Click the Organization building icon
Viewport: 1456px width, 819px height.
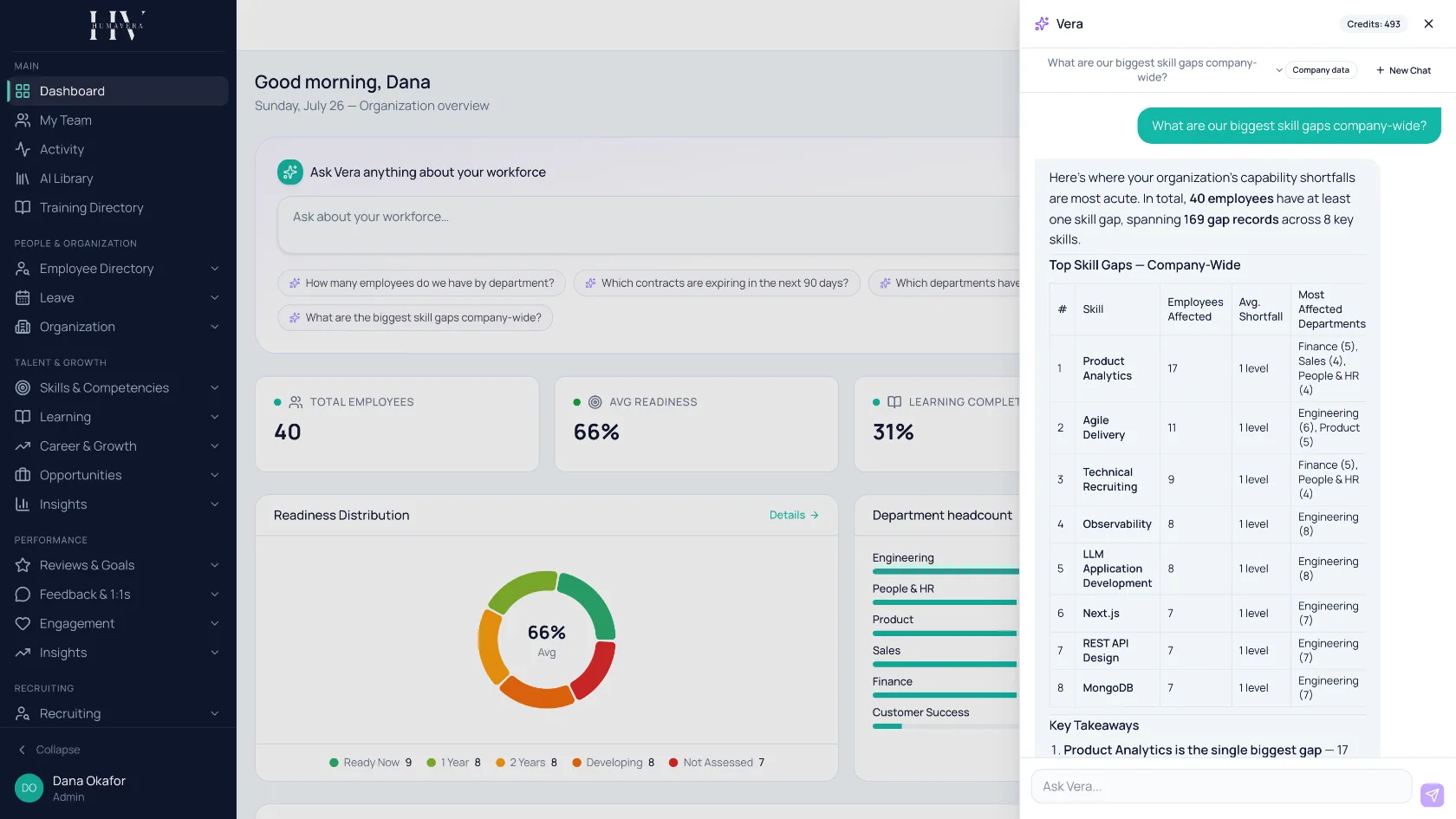[23, 327]
